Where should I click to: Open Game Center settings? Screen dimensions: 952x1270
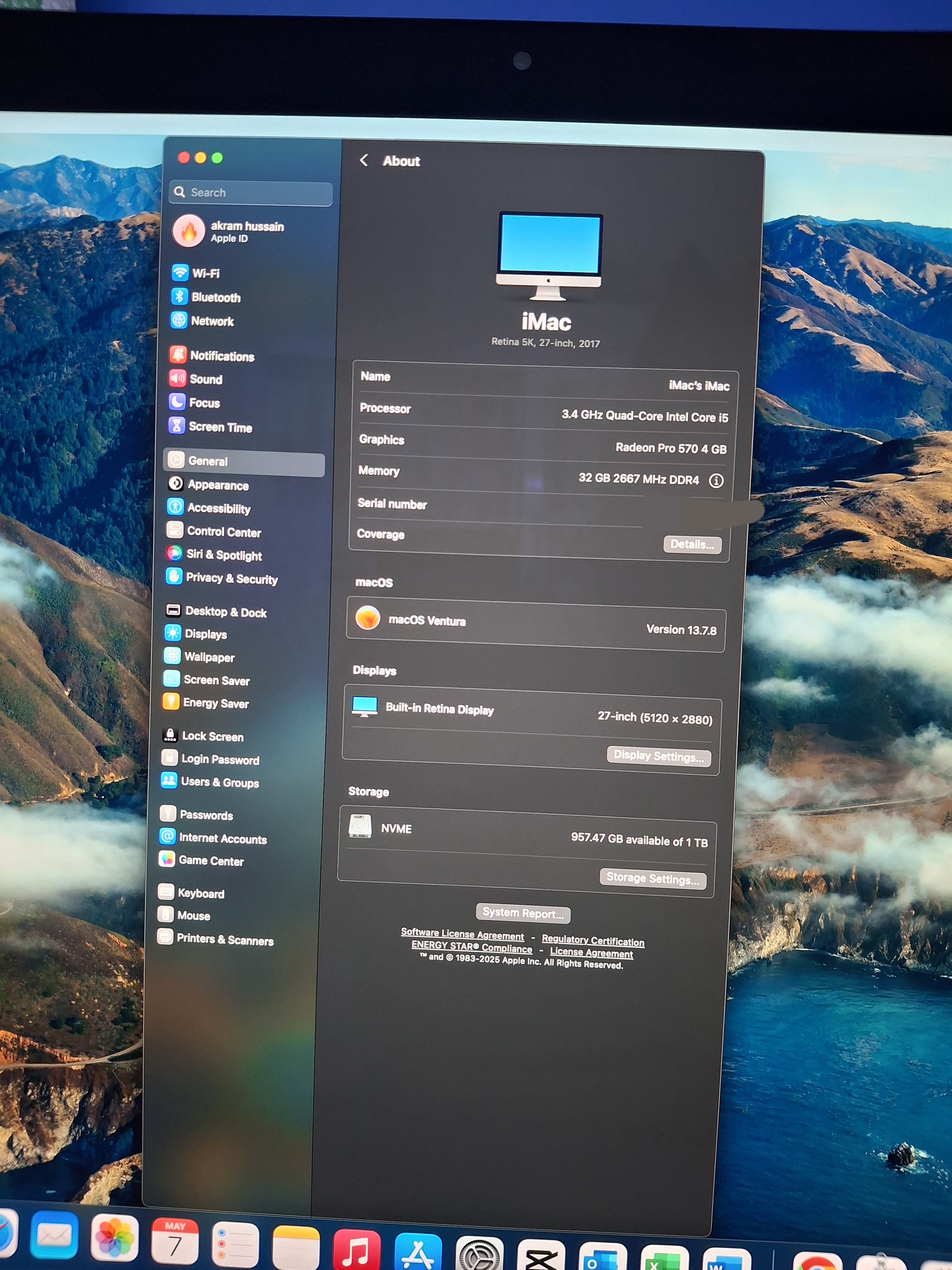point(202,860)
